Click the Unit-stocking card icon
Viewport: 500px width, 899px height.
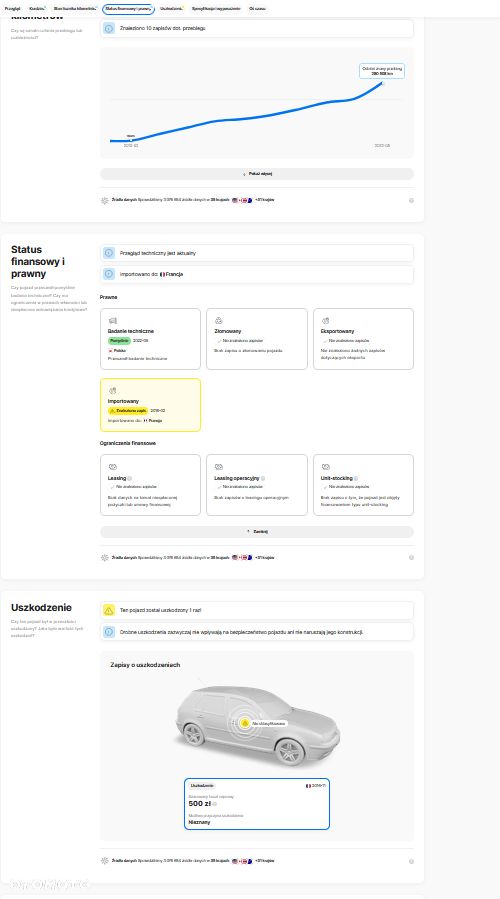tap(325, 467)
